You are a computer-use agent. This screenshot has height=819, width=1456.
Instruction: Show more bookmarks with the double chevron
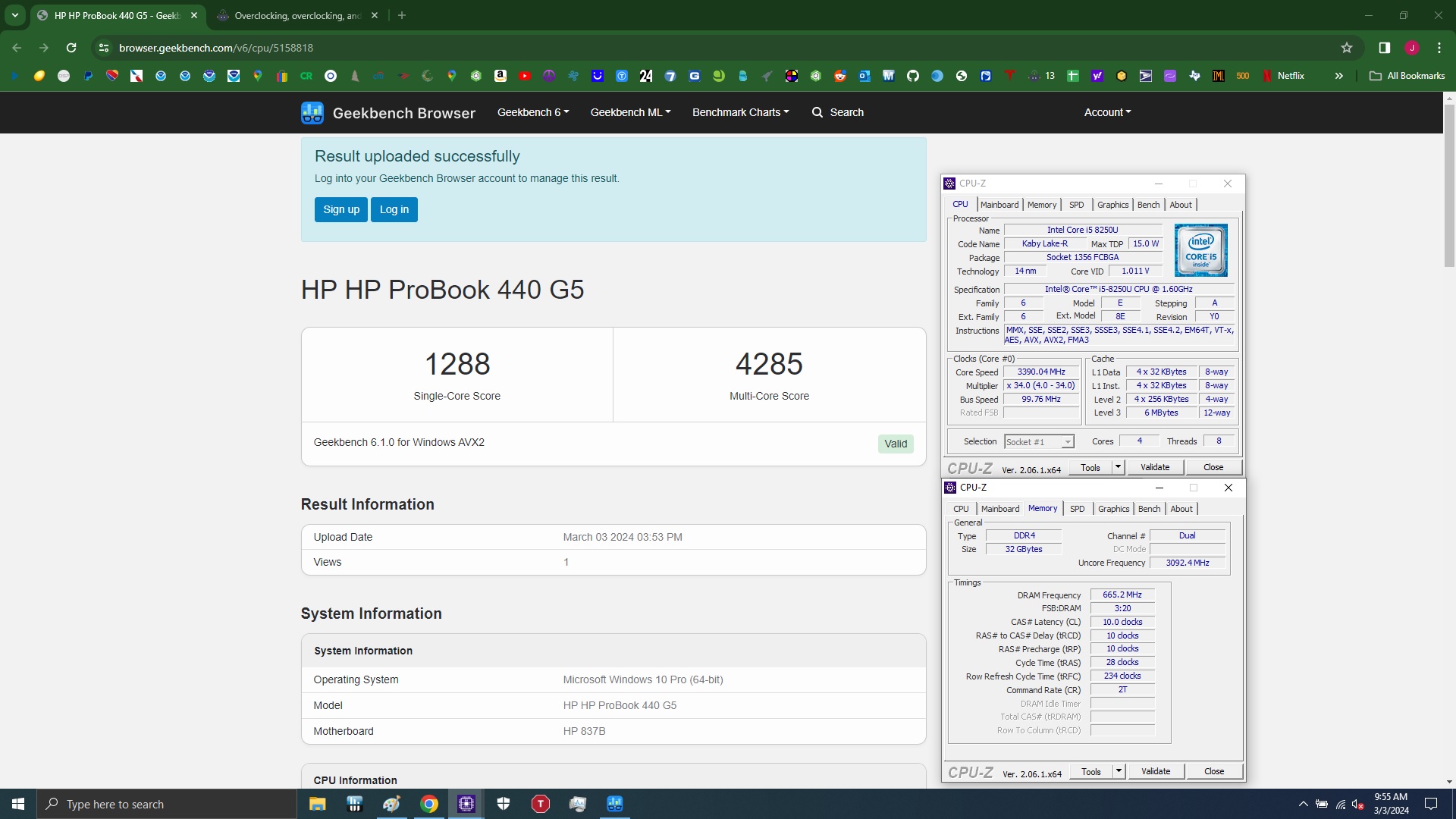pos(1339,76)
